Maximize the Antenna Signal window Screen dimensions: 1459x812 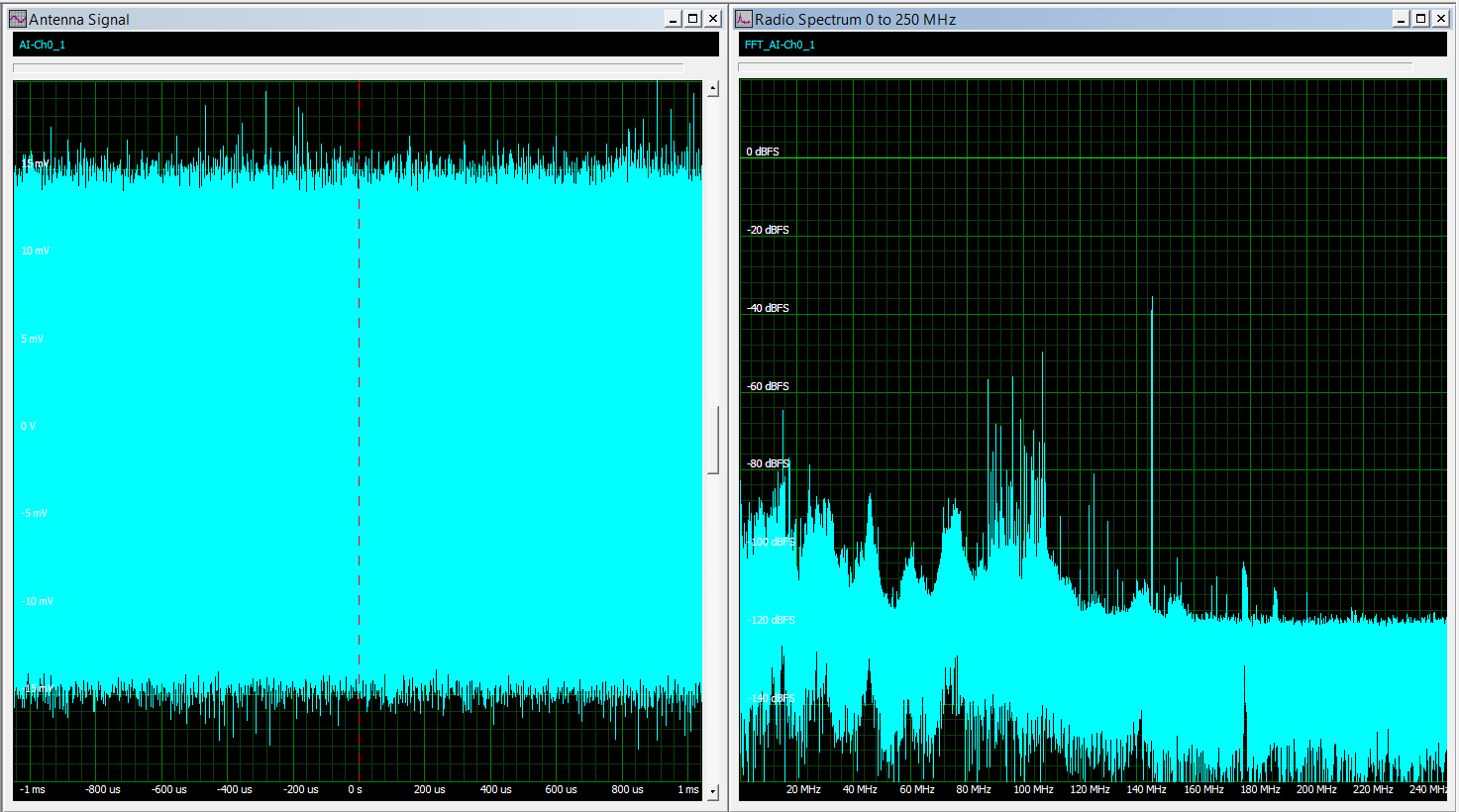pos(693,19)
